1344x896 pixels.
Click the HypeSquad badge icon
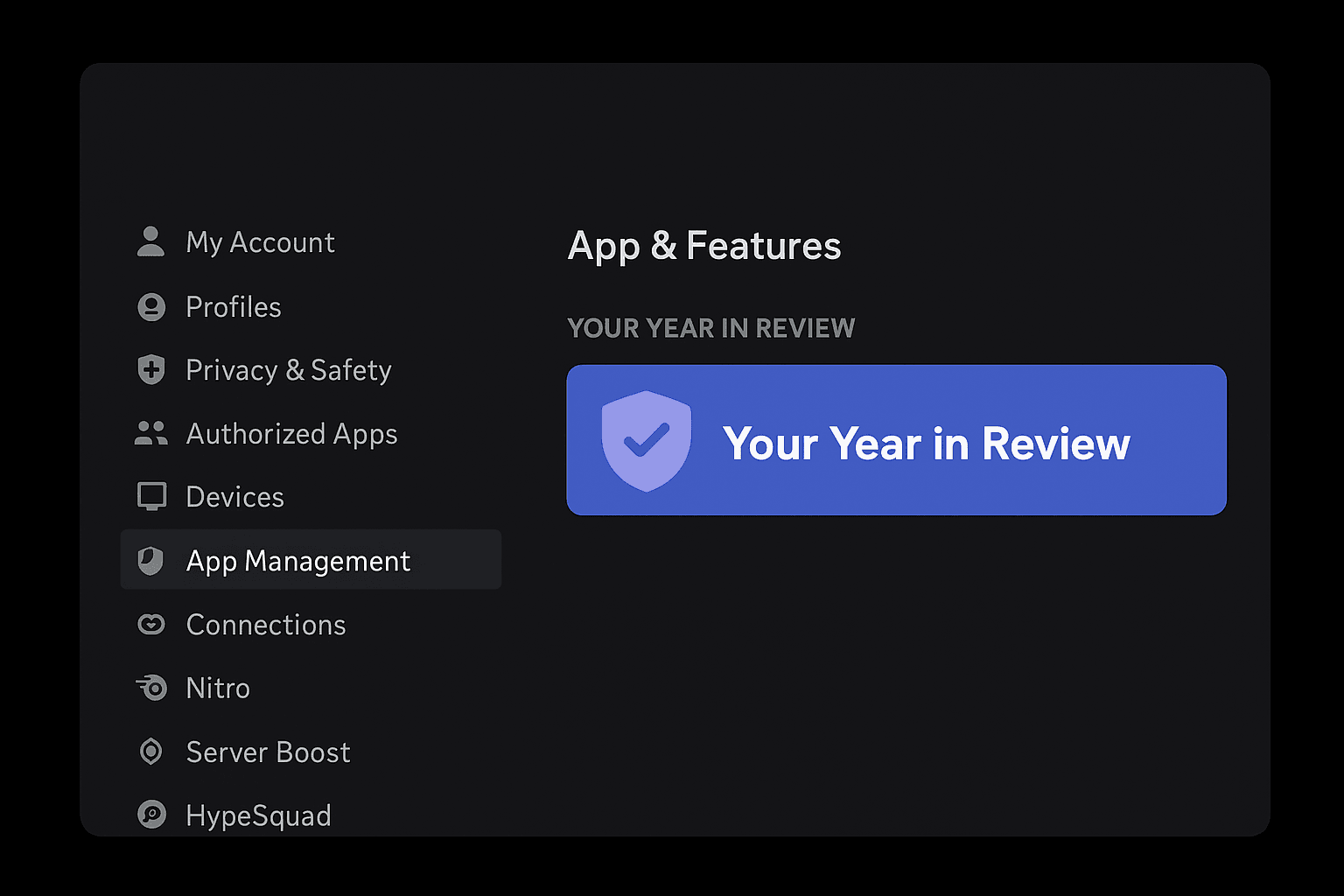coord(151,815)
